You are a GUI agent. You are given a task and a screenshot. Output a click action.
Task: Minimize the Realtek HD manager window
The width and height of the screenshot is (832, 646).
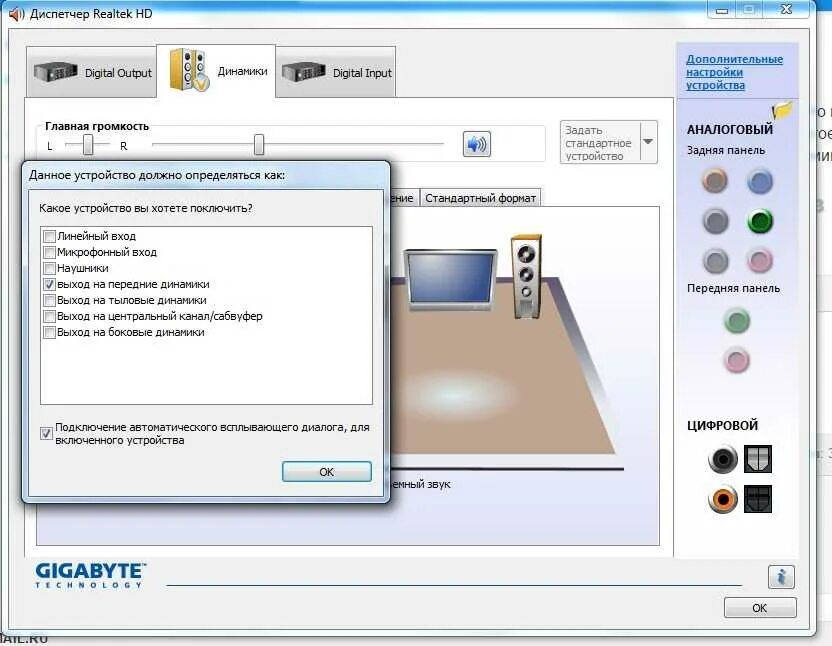click(722, 10)
